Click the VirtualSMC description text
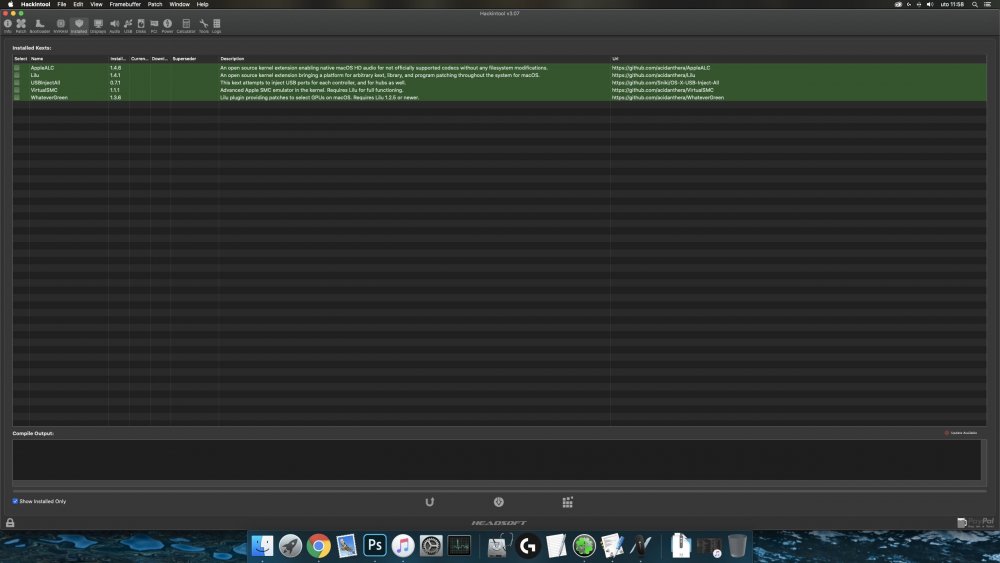Screen dimensions: 1000x563 pyautogui.click(x=311, y=90)
